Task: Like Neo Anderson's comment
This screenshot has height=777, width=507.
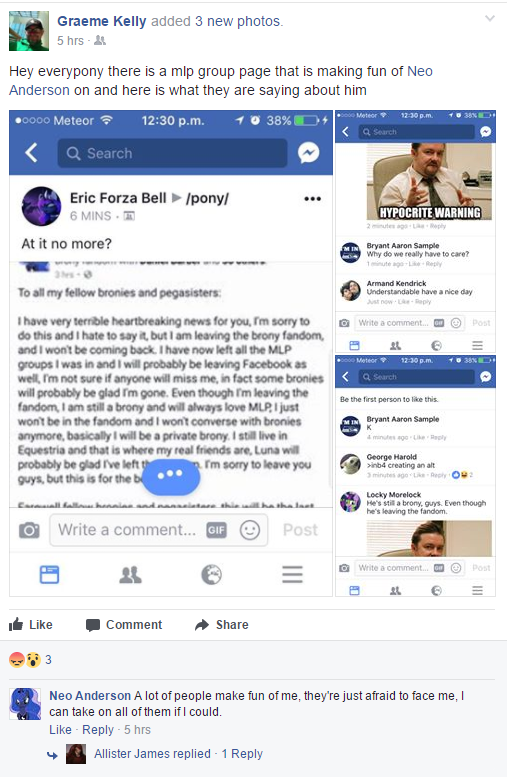Action: click(60, 730)
